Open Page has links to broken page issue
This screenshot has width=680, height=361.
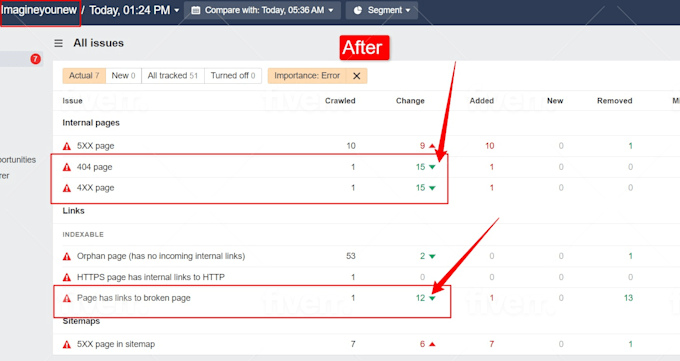[134, 298]
